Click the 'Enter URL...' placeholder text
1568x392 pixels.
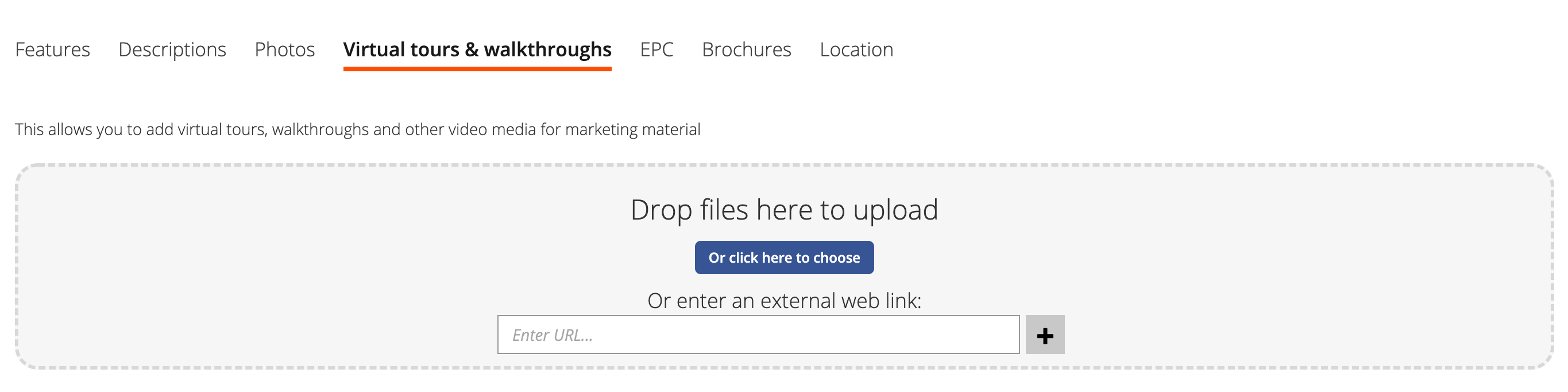(552, 335)
